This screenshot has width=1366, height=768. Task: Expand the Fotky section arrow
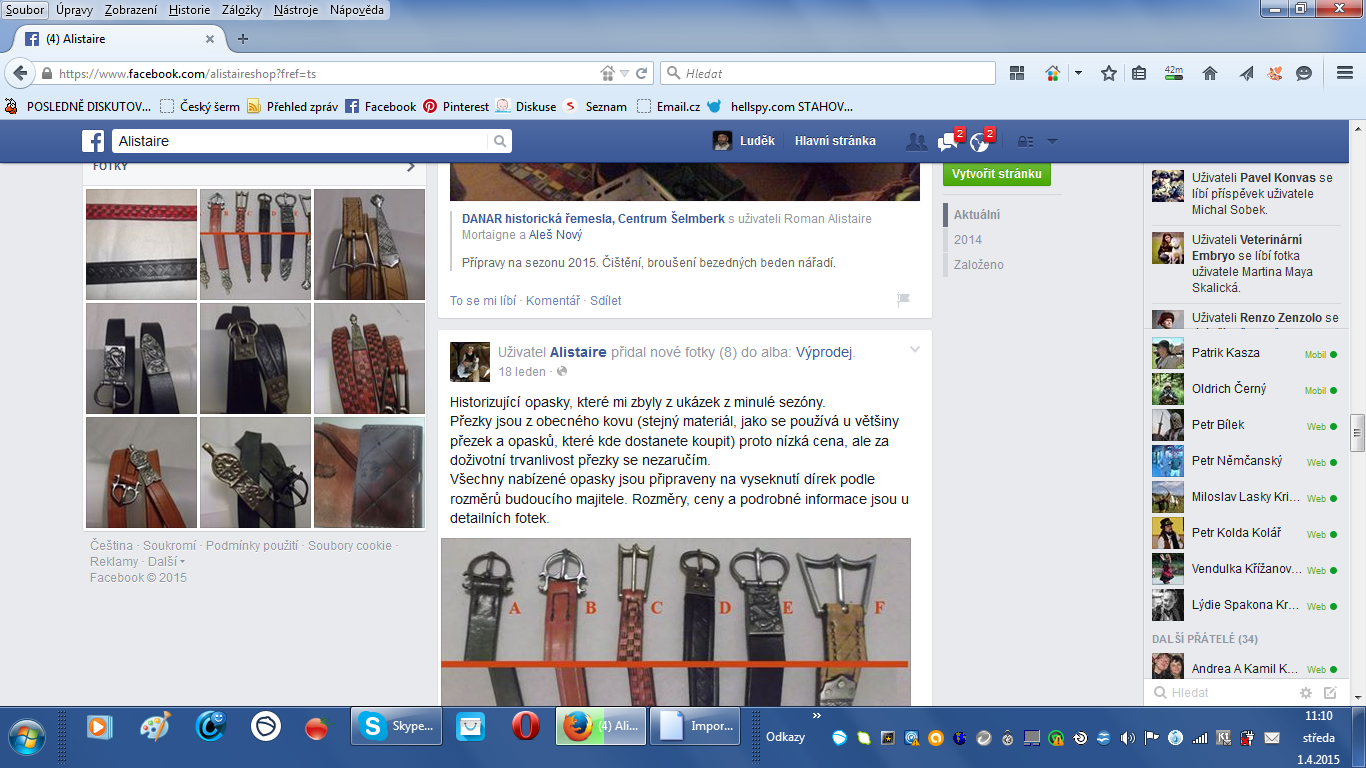tap(410, 167)
